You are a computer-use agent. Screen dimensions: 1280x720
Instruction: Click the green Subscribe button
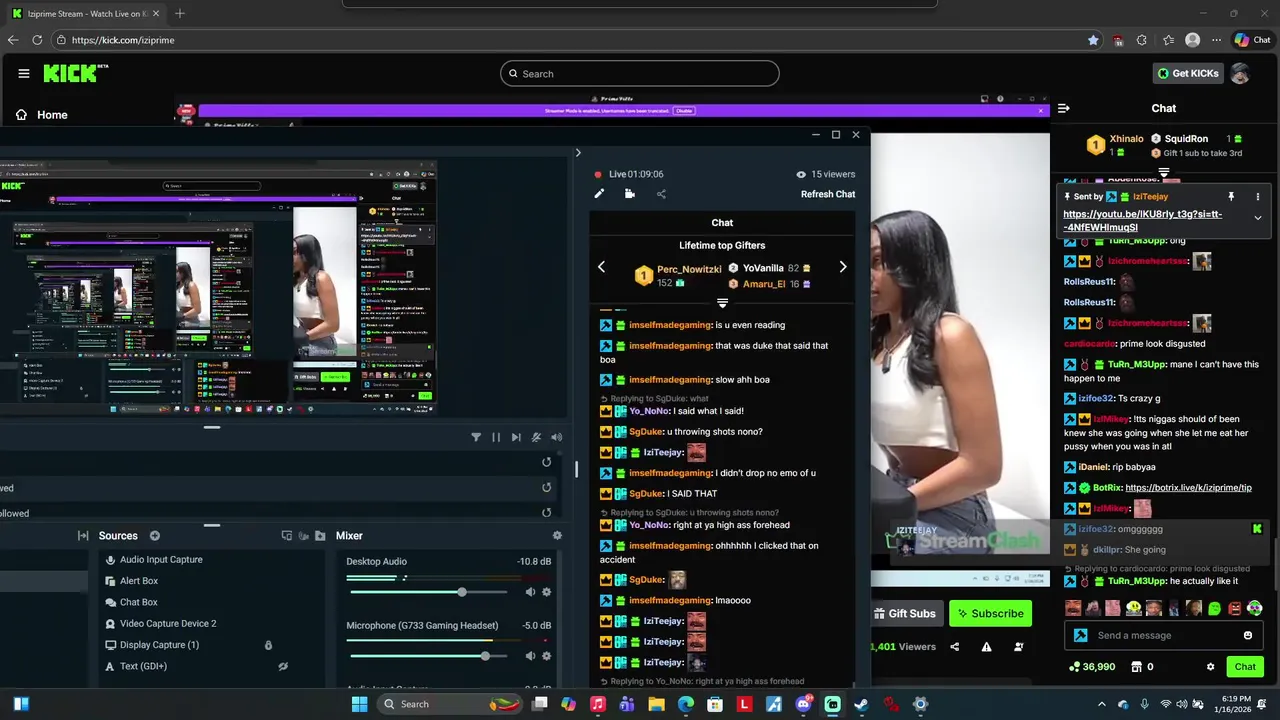(990, 613)
